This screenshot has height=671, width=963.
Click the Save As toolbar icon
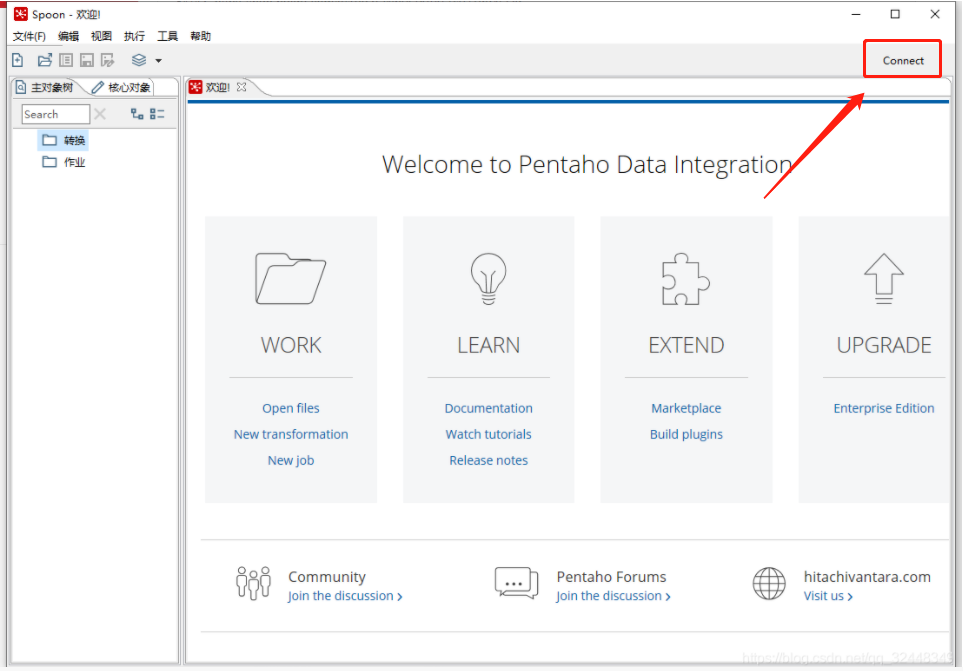107,60
